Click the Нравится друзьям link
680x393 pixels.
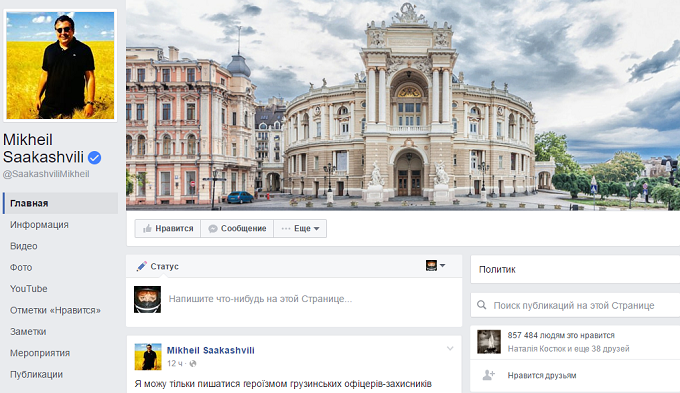coord(542,376)
